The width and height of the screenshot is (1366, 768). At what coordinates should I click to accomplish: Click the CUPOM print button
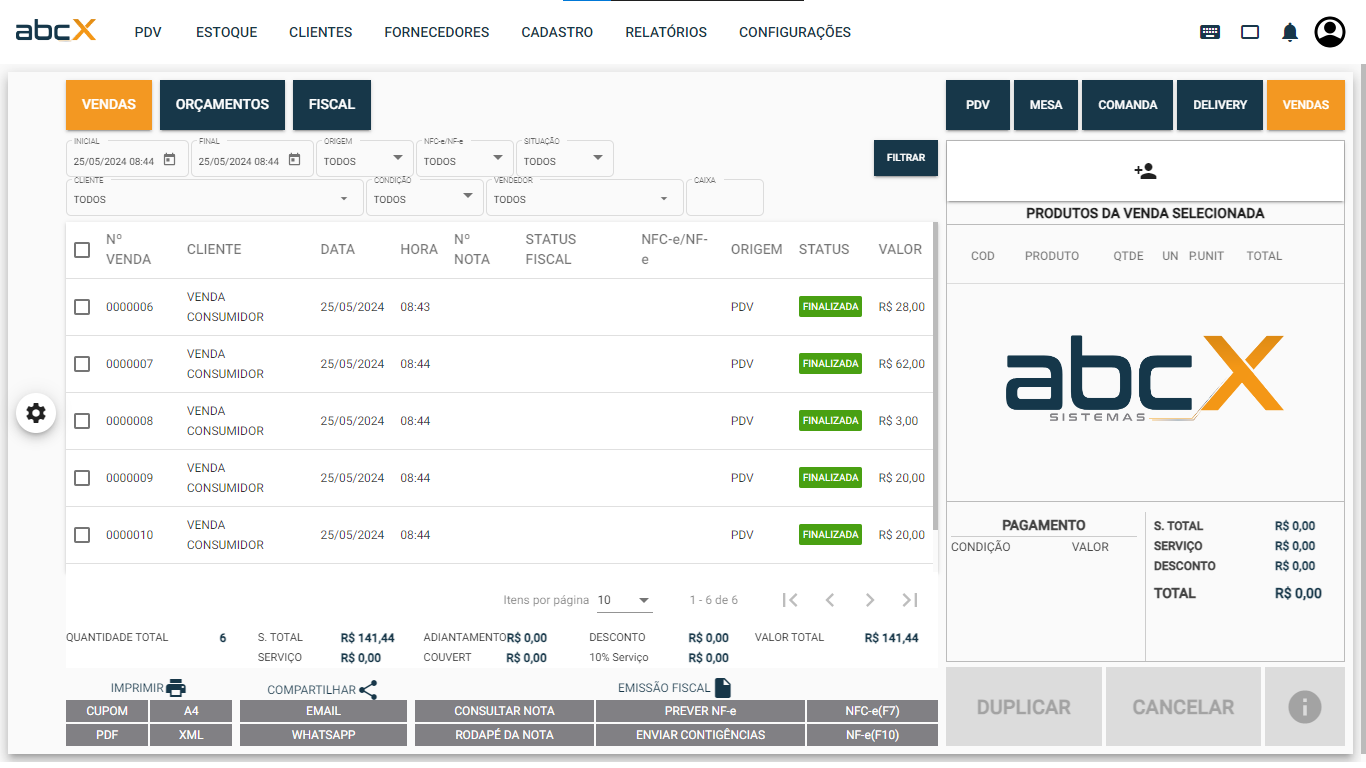107,711
